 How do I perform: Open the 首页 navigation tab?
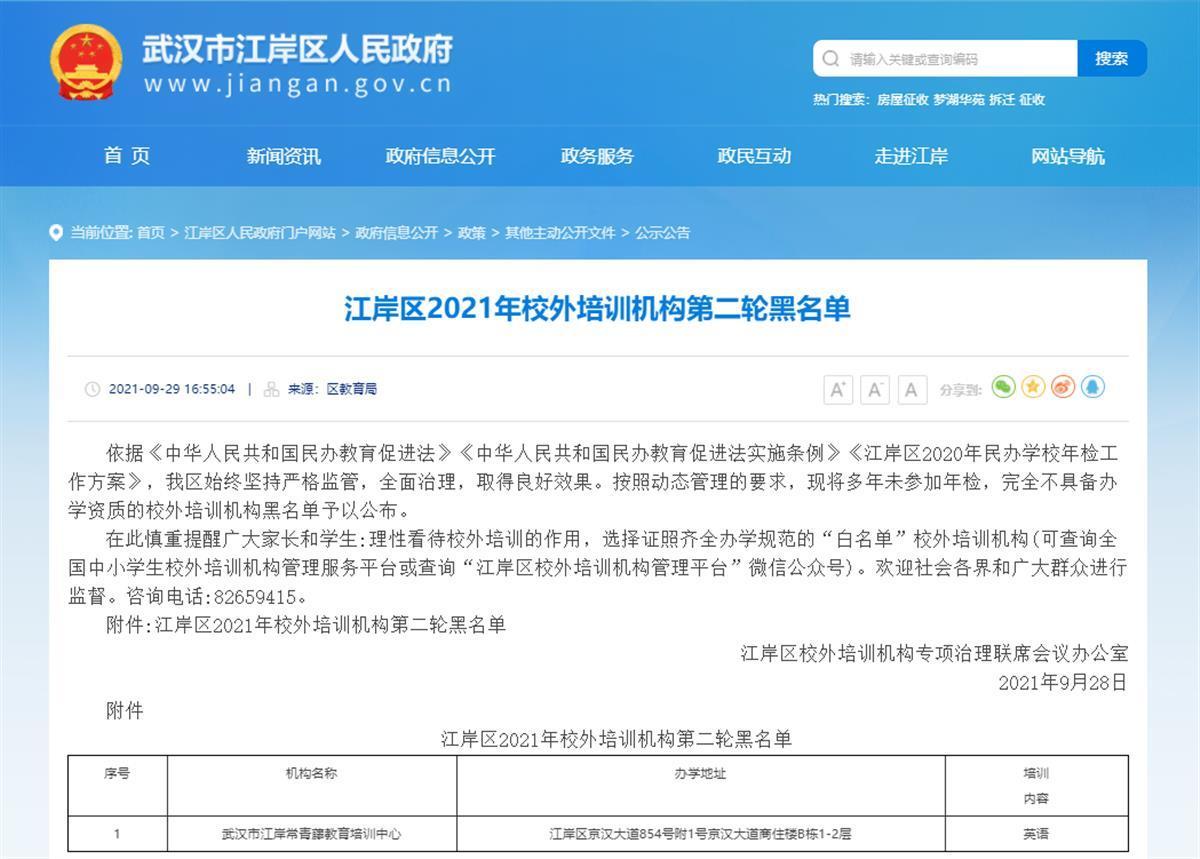coord(127,156)
